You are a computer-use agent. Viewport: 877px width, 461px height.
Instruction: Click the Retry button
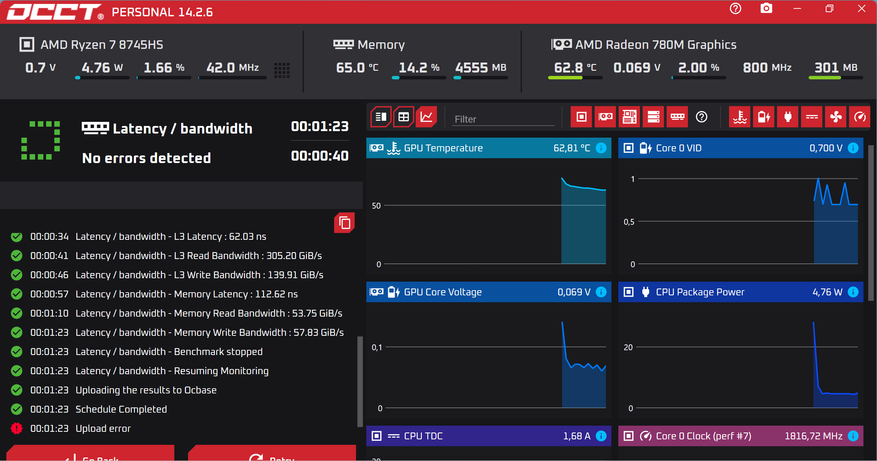[x=272, y=454]
